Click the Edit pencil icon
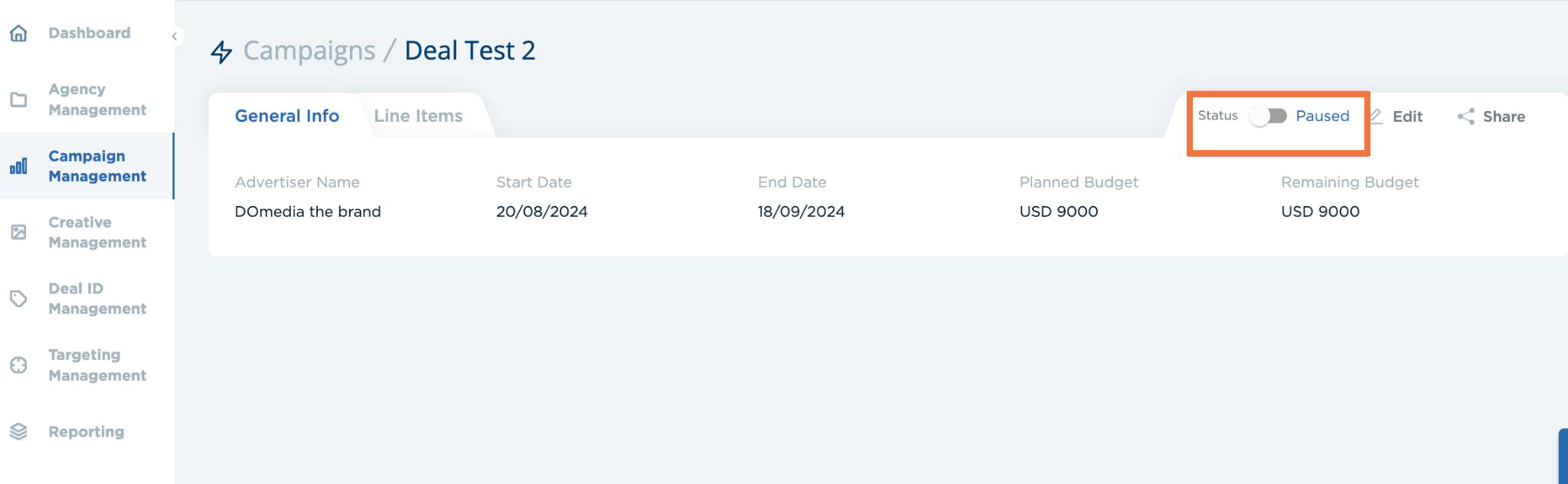 point(1376,116)
